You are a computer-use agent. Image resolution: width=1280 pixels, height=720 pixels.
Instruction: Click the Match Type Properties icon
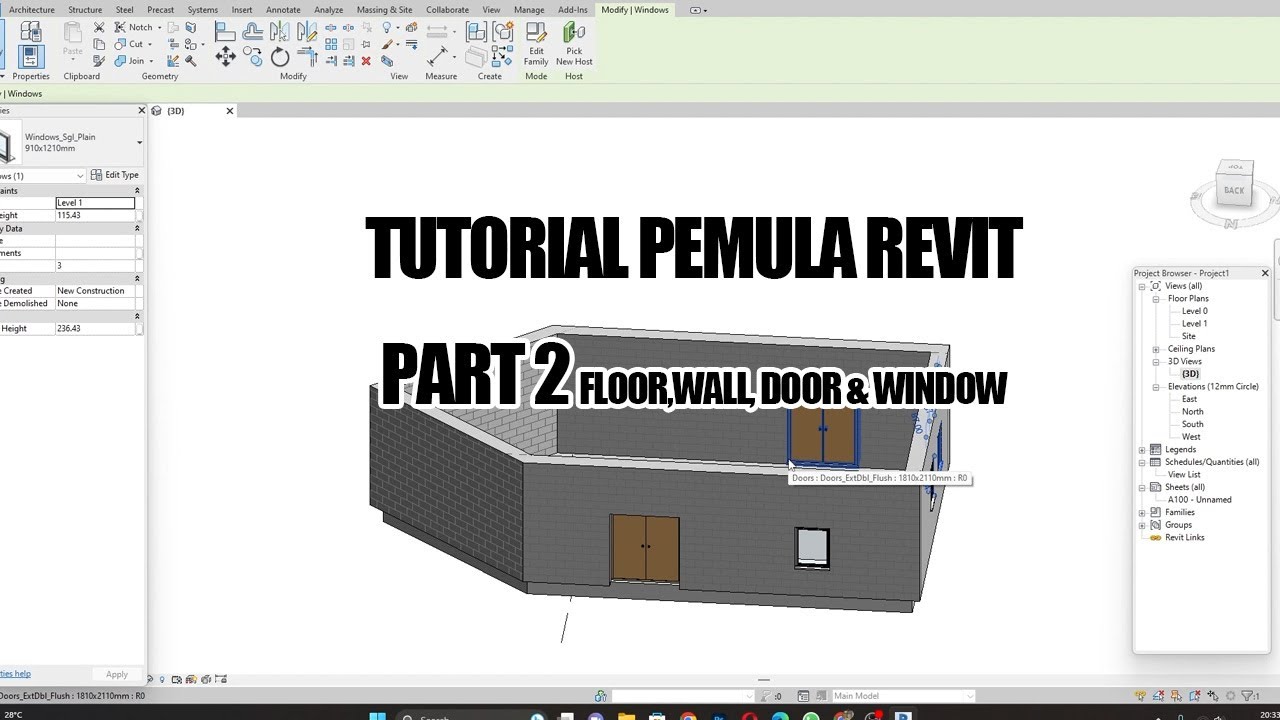[99, 61]
